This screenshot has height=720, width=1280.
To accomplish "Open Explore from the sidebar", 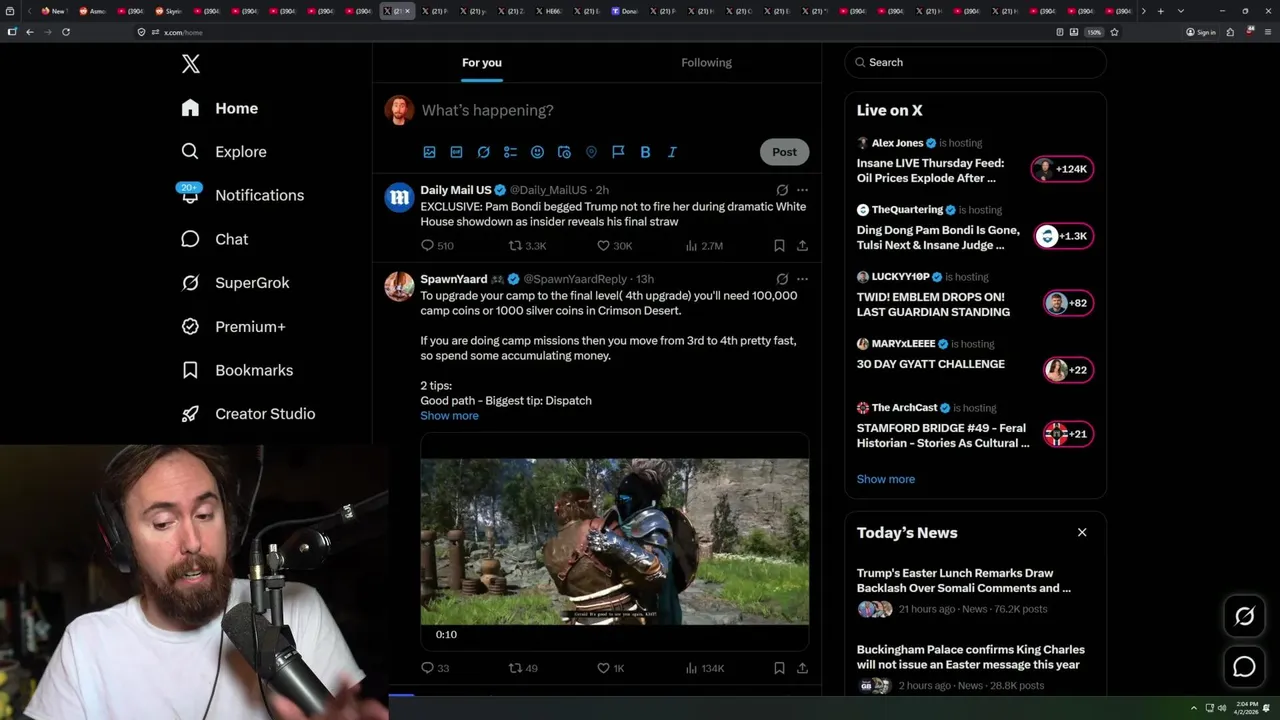I will tap(224, 152).
